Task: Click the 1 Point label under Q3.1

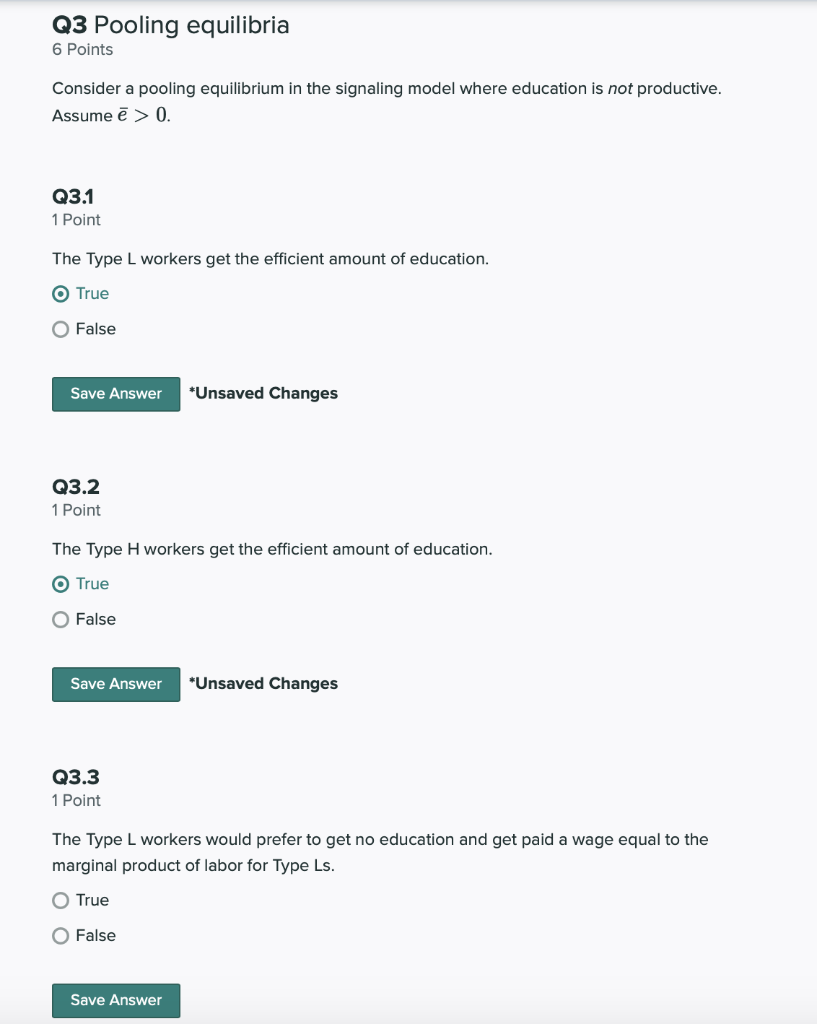Action: coord(75,219)
